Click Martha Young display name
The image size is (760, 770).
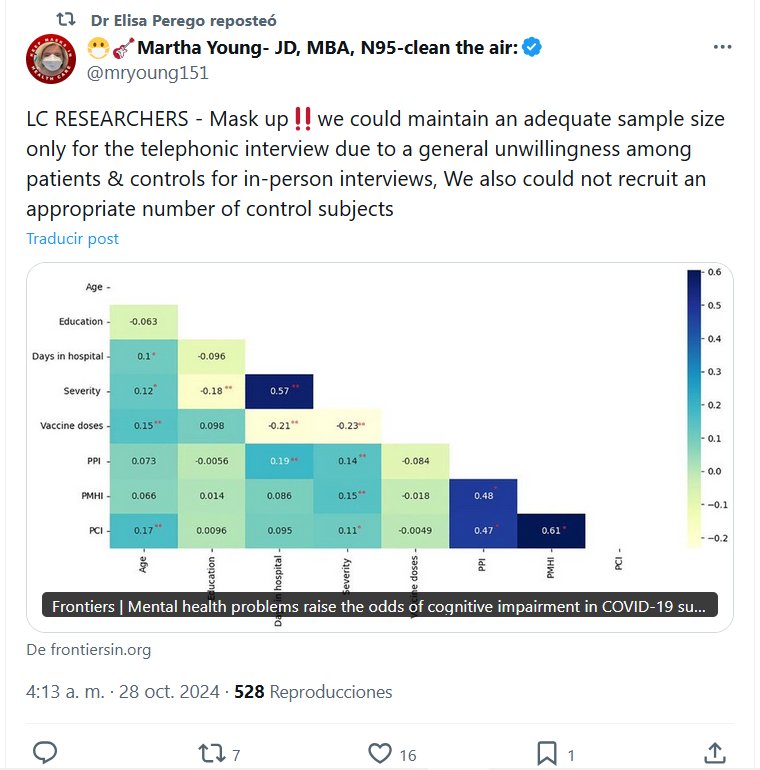click(326, 48)
